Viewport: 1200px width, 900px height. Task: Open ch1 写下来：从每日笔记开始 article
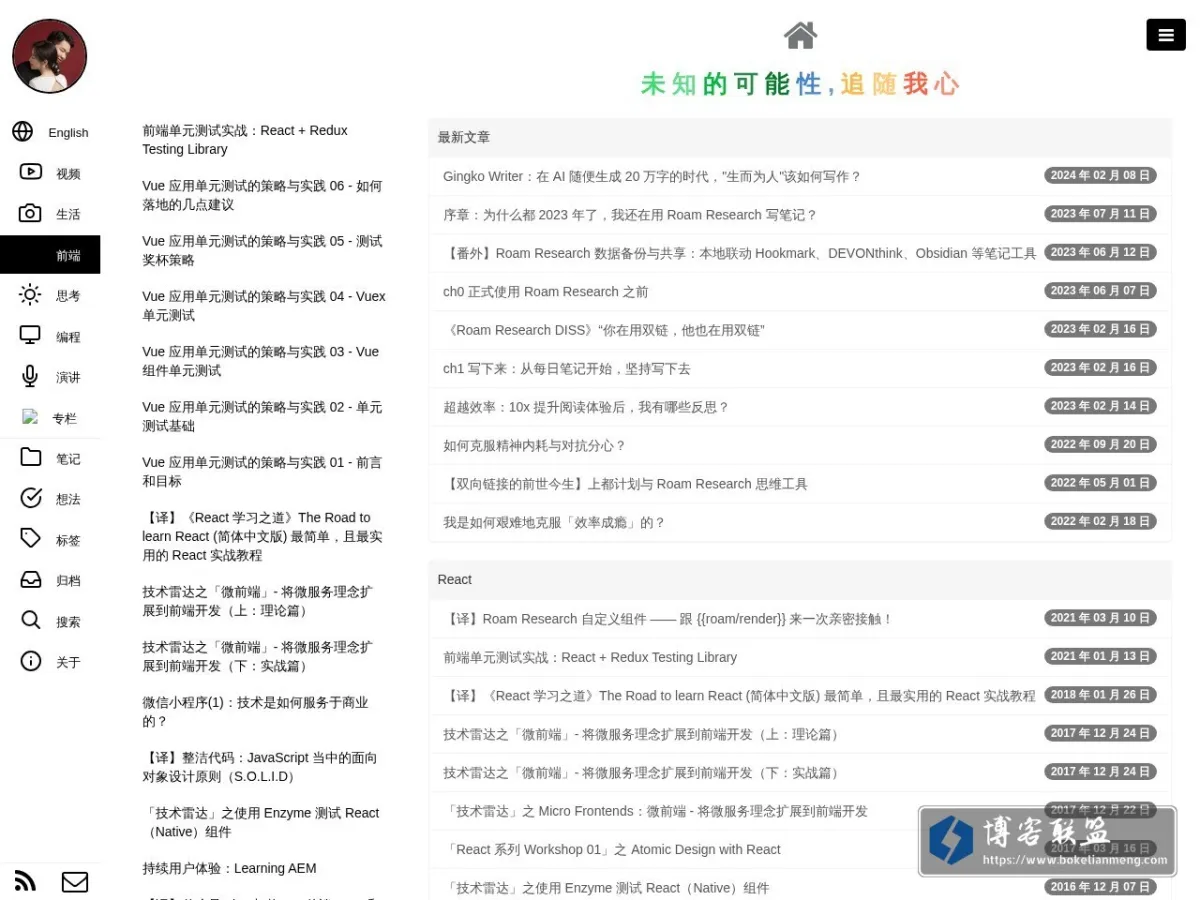pyautogui.click(x=567, y=368)
